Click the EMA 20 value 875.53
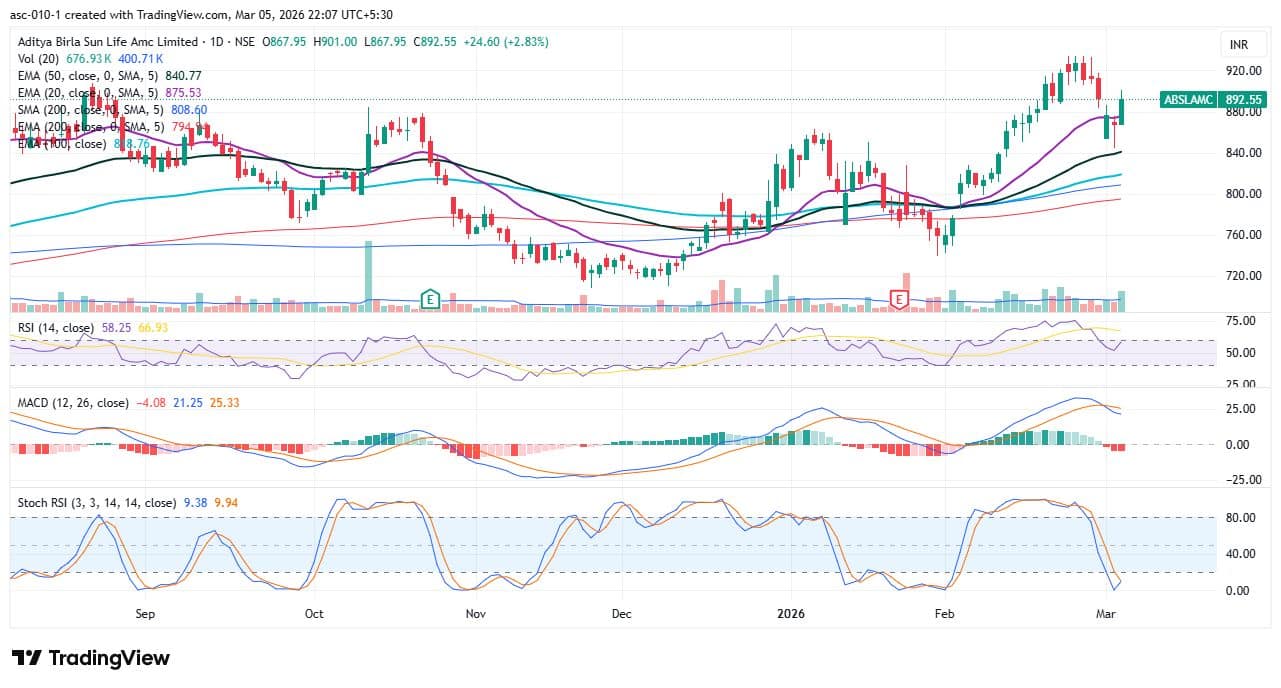The height and width of the screenshot is (688, 1281). pos(184,93)
